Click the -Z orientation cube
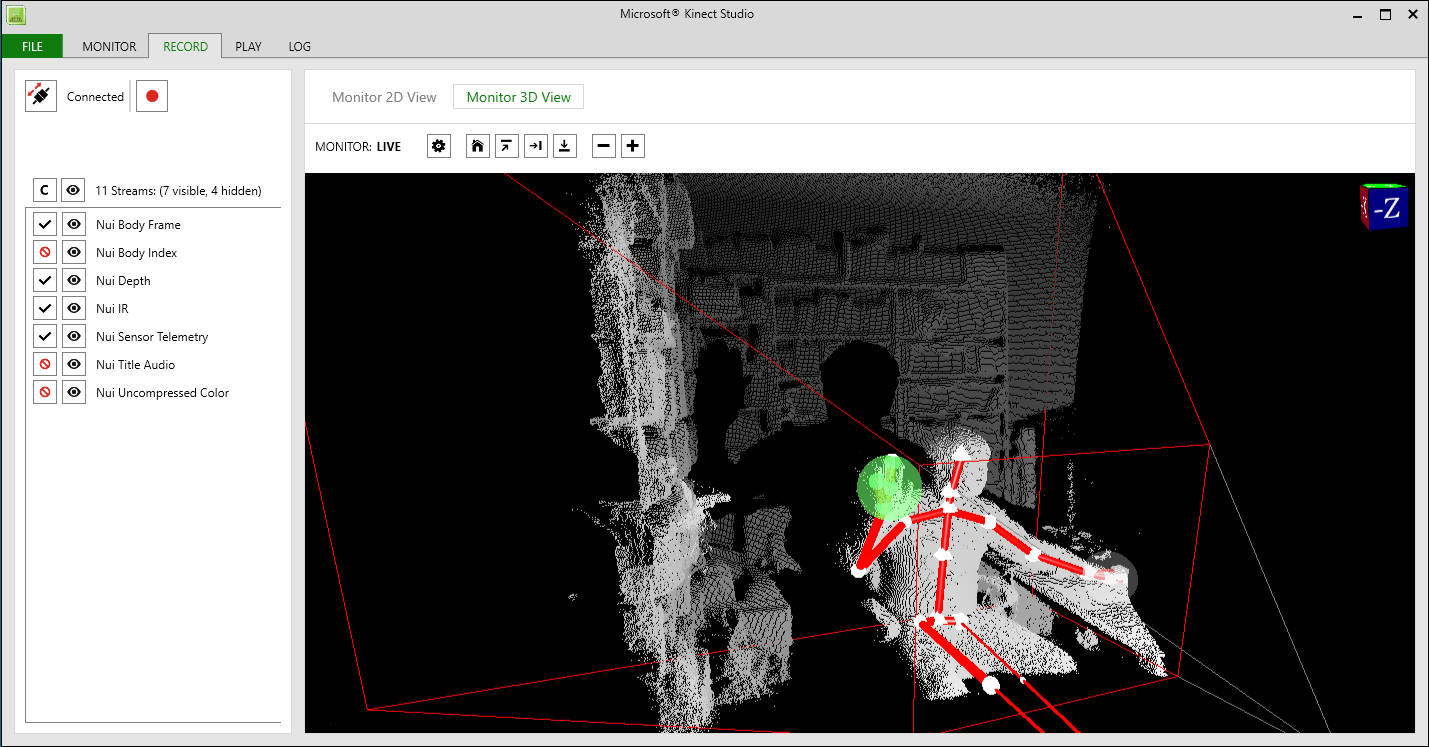Screen dimensions: 1429x747 coord(1384,207)
